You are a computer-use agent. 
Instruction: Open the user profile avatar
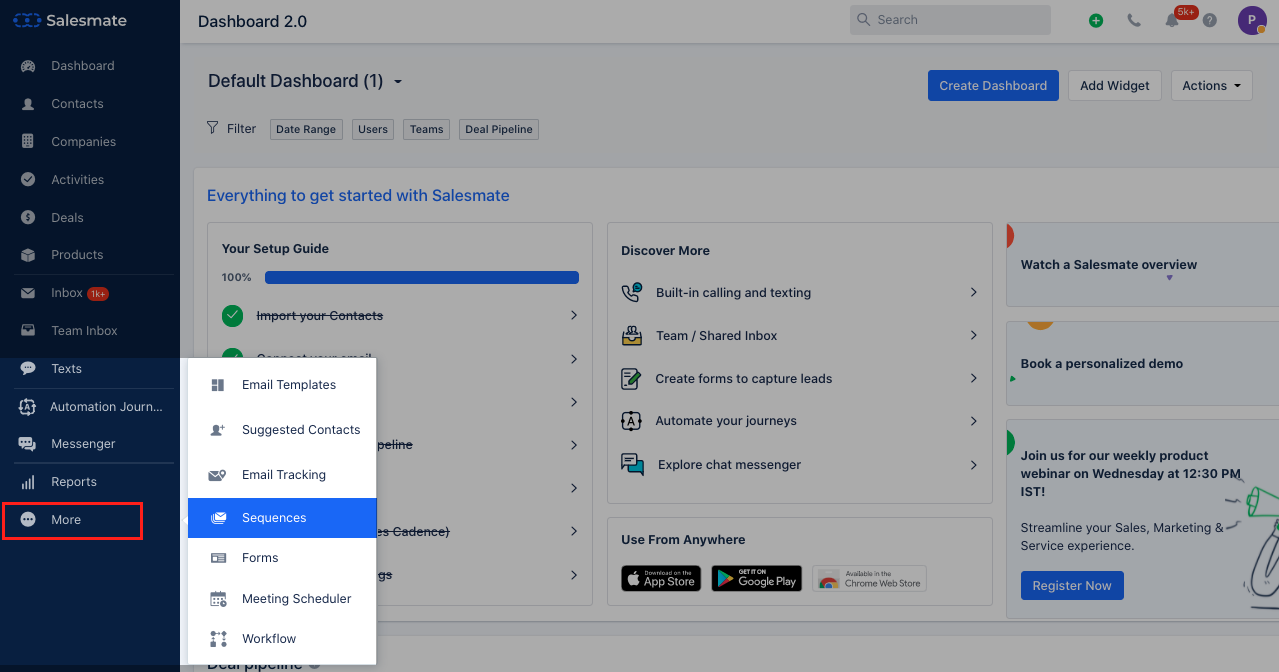[x=1252, y=20]
